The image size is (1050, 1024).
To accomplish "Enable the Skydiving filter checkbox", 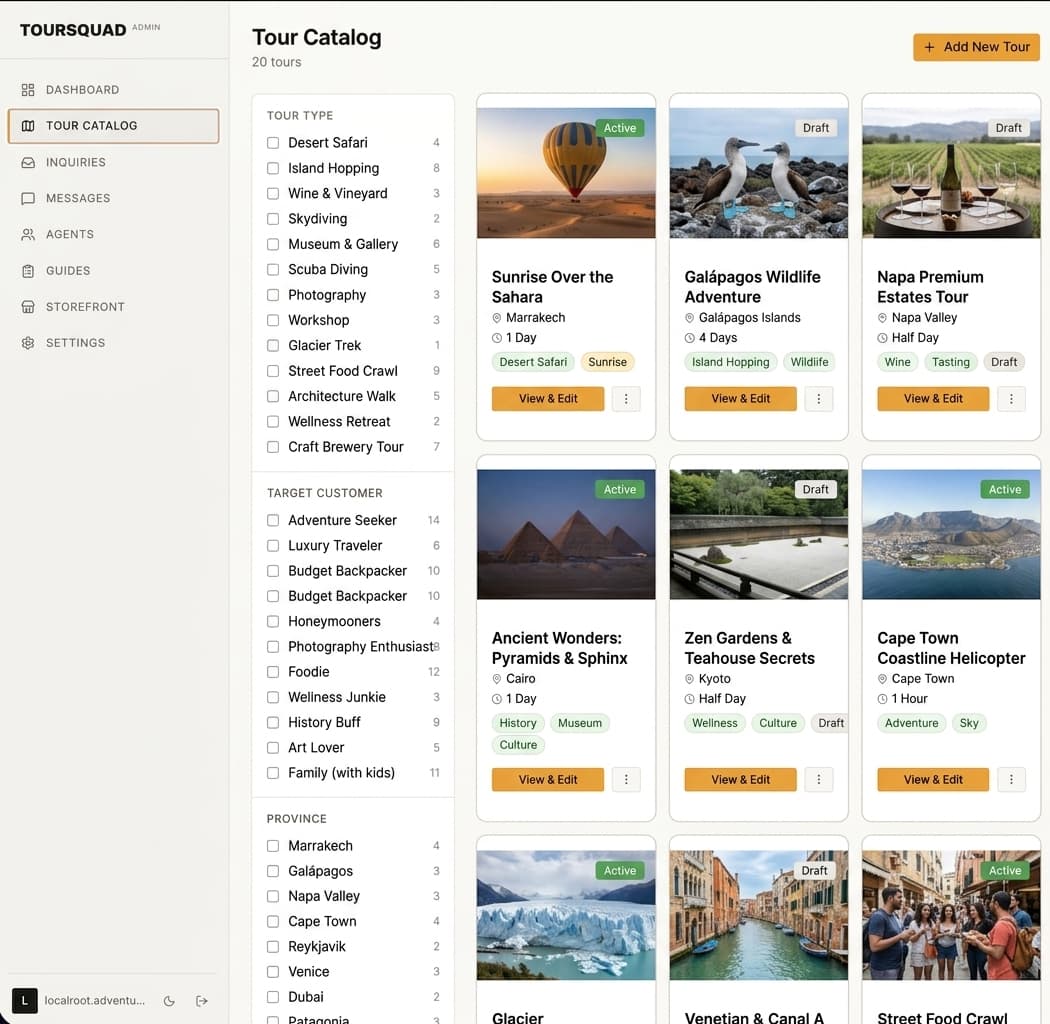I will click(x=273, y=219).
